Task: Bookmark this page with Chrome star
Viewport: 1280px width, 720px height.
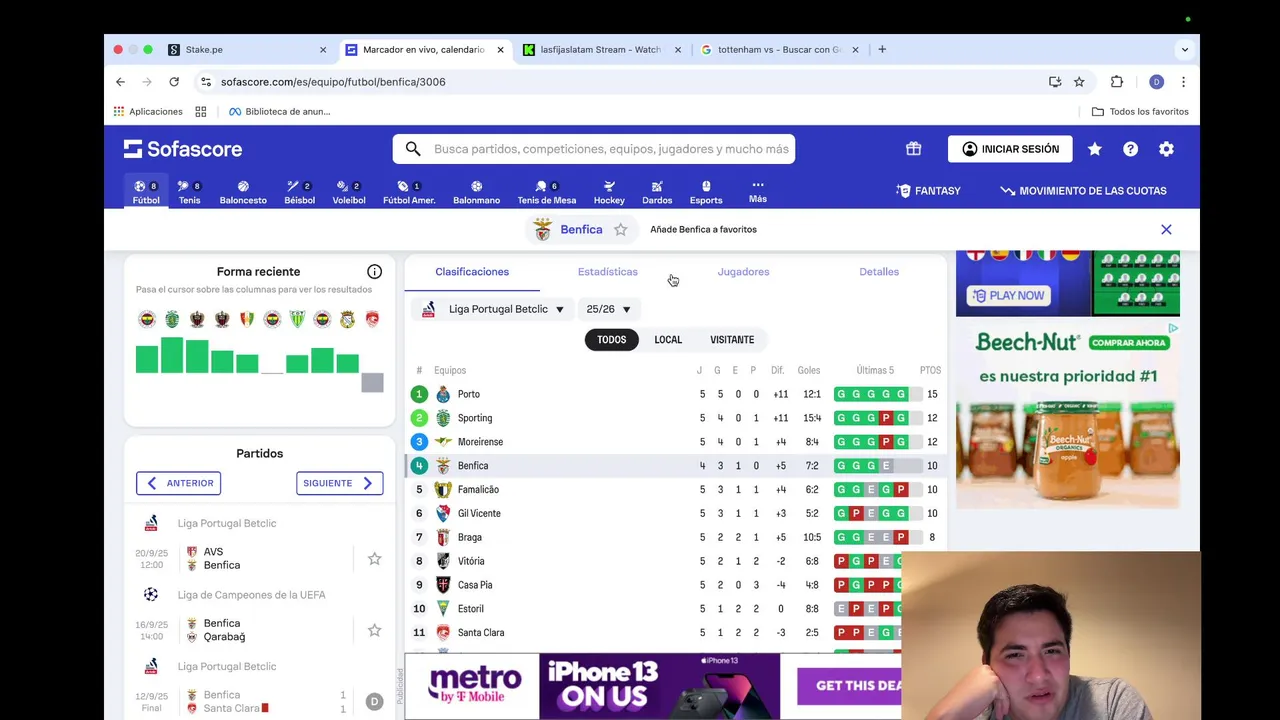Action: 1079,82
